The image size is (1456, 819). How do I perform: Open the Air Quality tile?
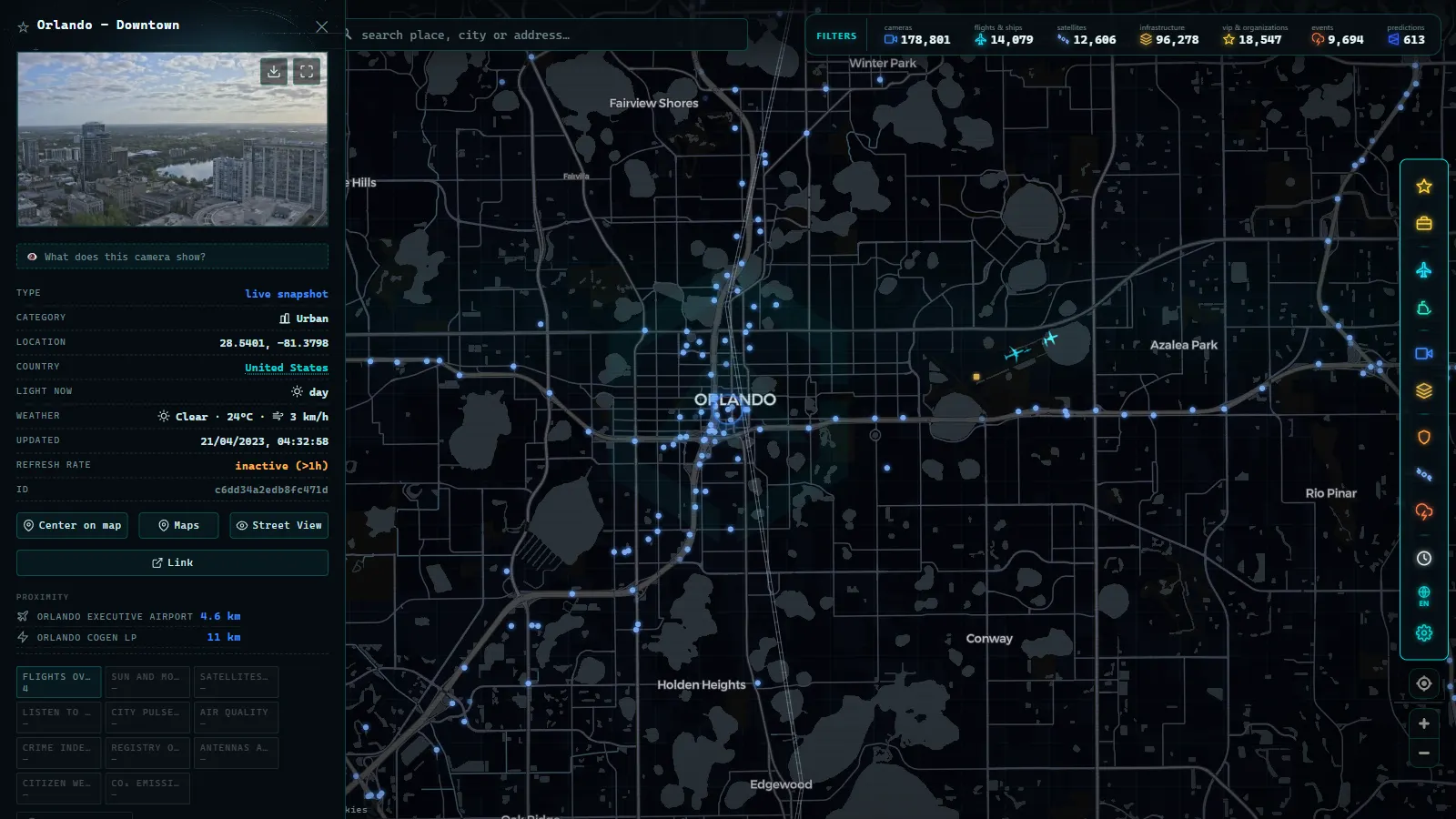[236, 717]
